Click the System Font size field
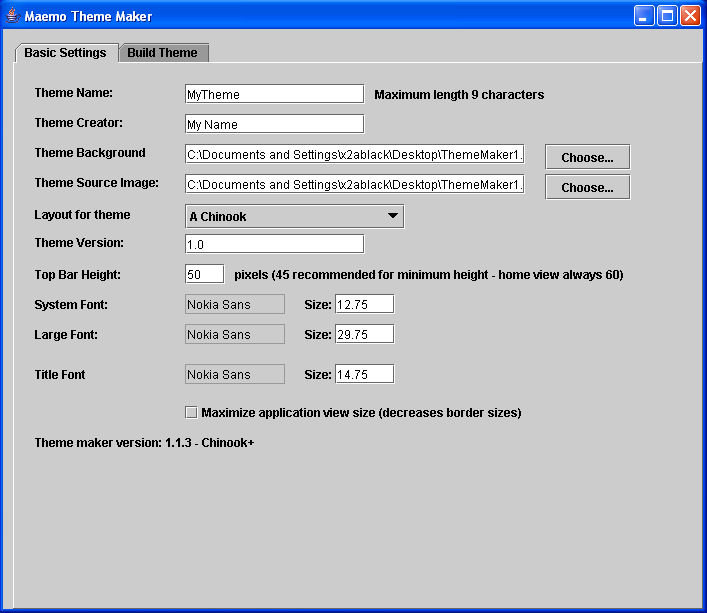 364,304
